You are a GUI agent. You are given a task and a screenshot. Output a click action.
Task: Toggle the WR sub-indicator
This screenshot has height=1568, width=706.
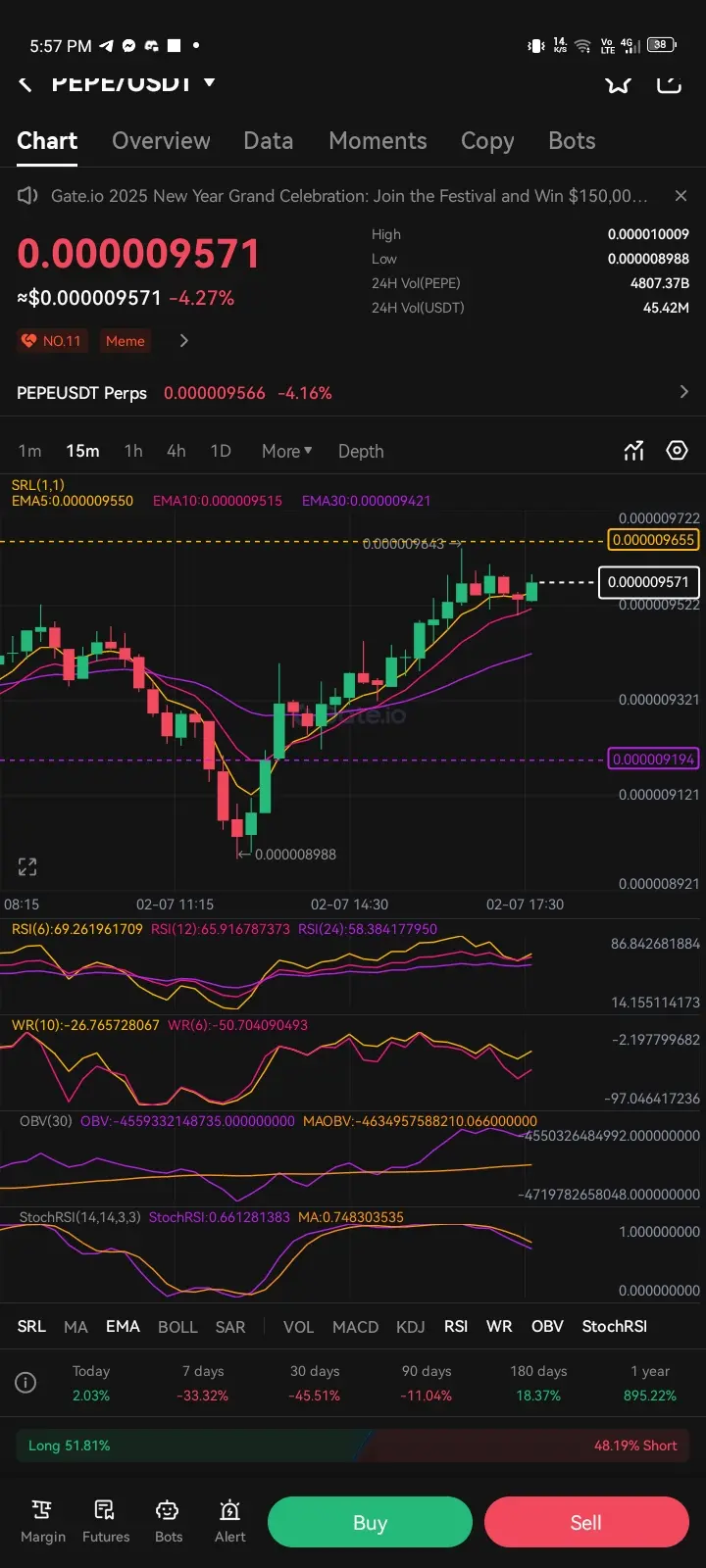[499, 1326]
